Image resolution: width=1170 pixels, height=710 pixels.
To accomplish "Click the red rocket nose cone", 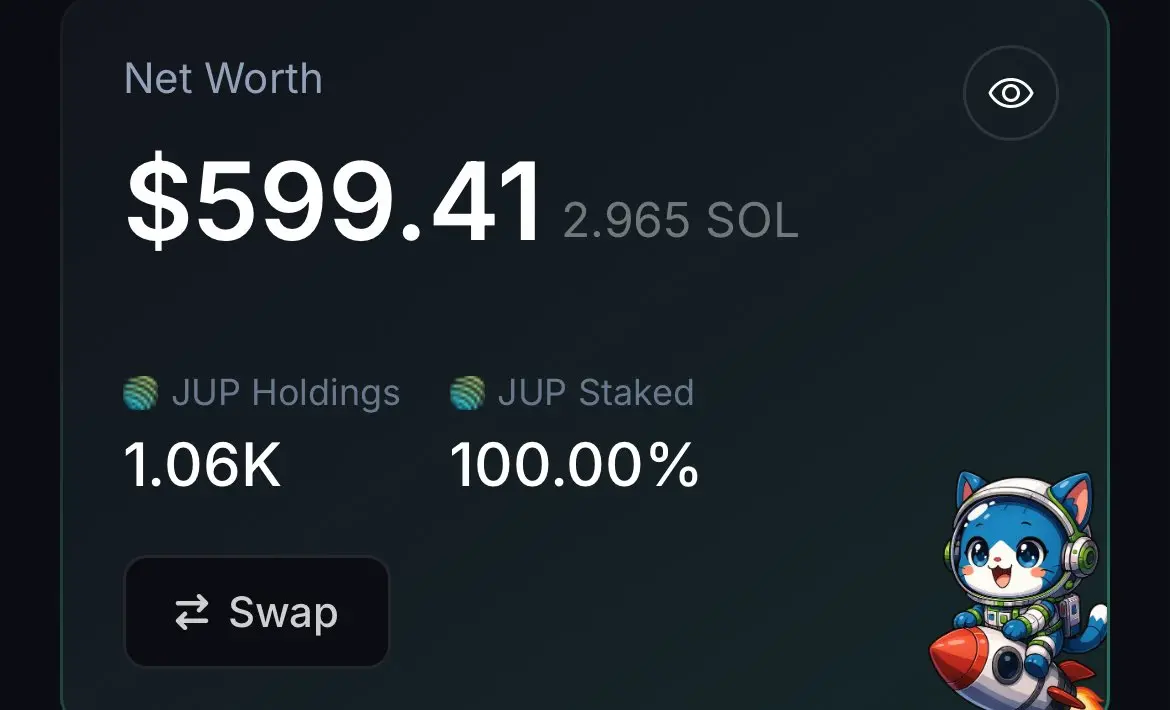I will click(957, 653).
